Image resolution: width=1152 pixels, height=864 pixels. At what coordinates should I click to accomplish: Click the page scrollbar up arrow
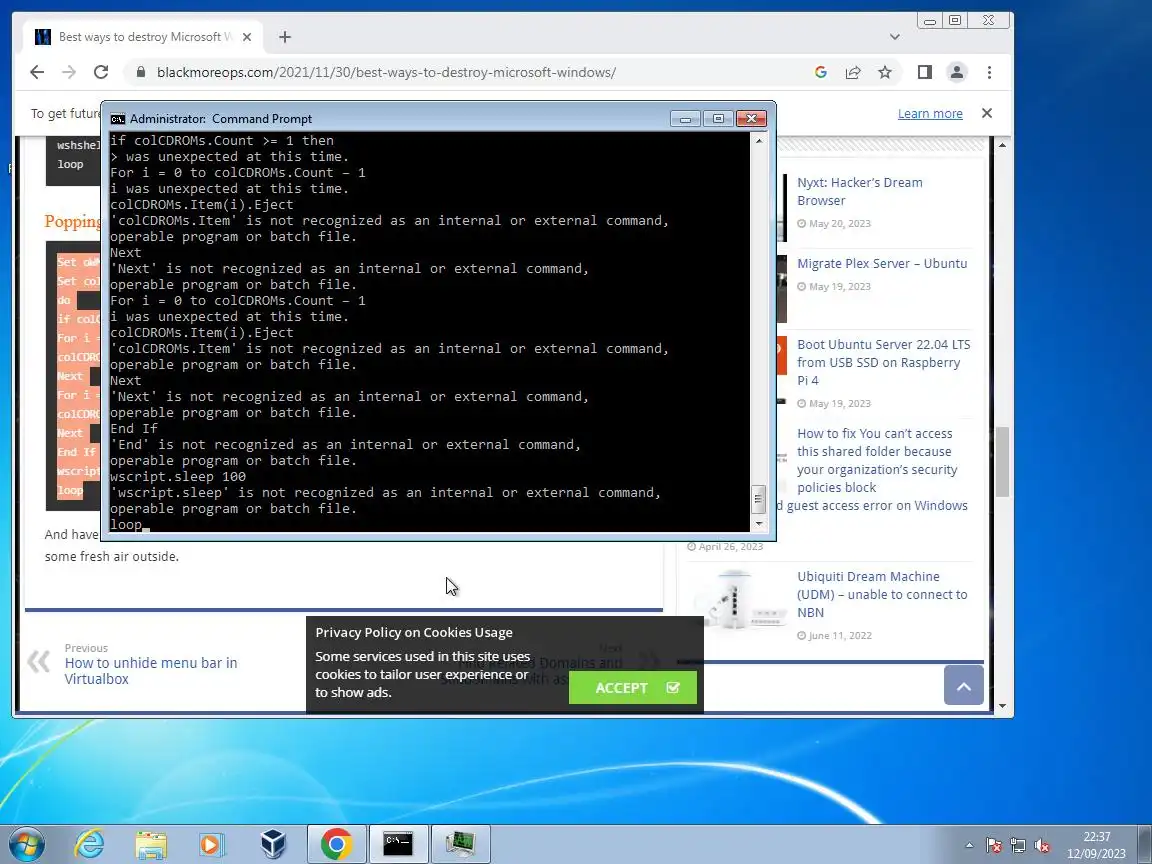(x=1002, y=145)
